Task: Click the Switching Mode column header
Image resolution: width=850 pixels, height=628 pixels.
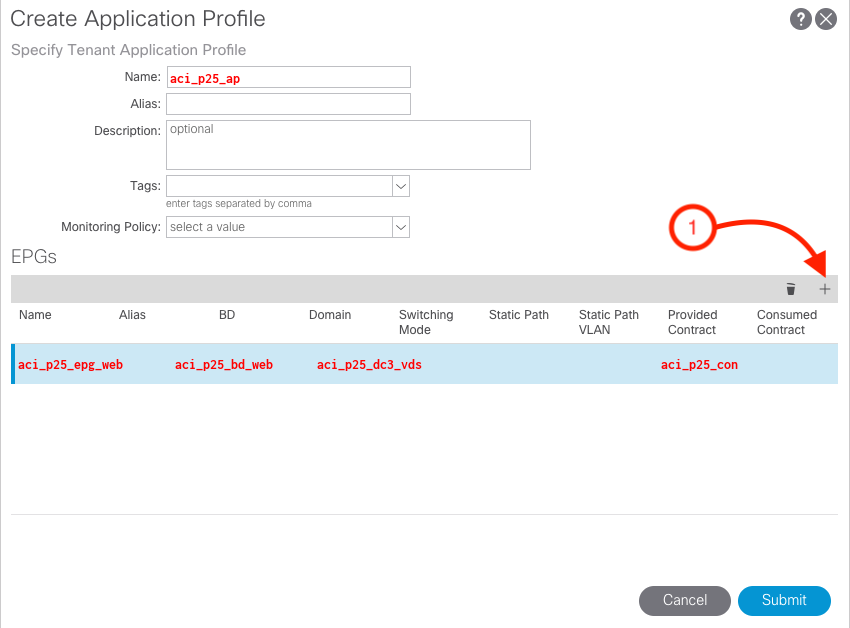Action: [x=426, y=322]
